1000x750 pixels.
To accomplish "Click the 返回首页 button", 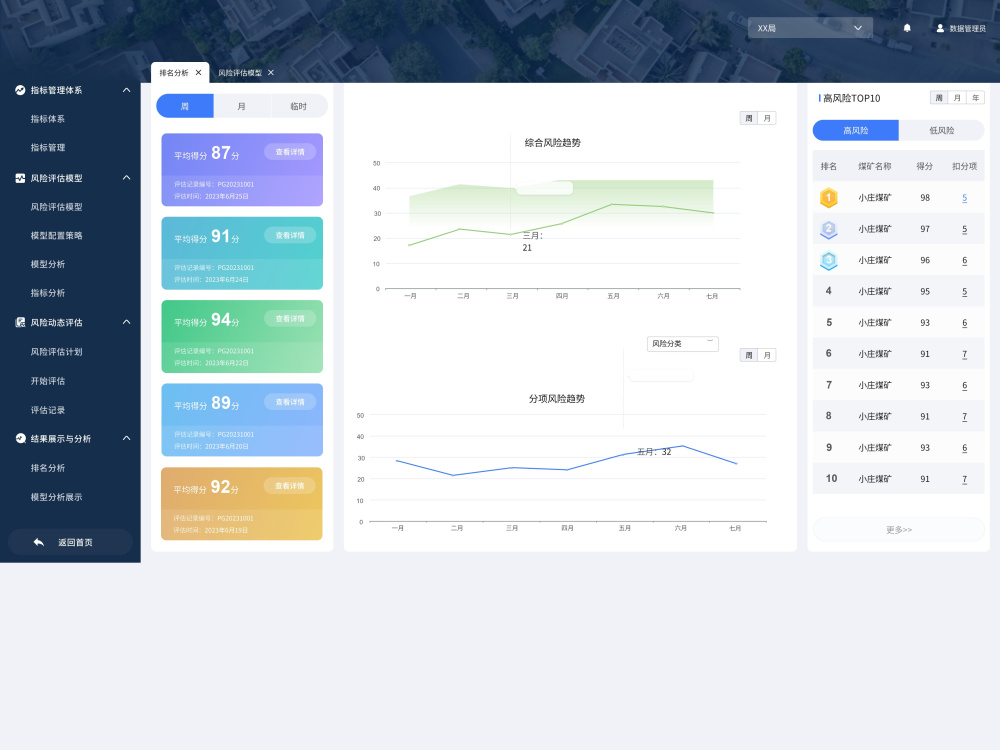I will pyautogui.click(x=70, y=542).
